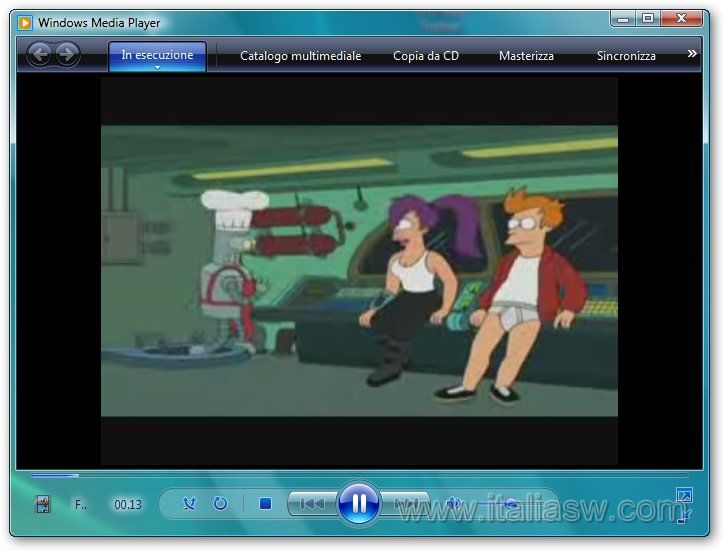This screenshot has width=724, height=551.
Task: Close the Windows Media Player window
Action: [x=682, y=18]
